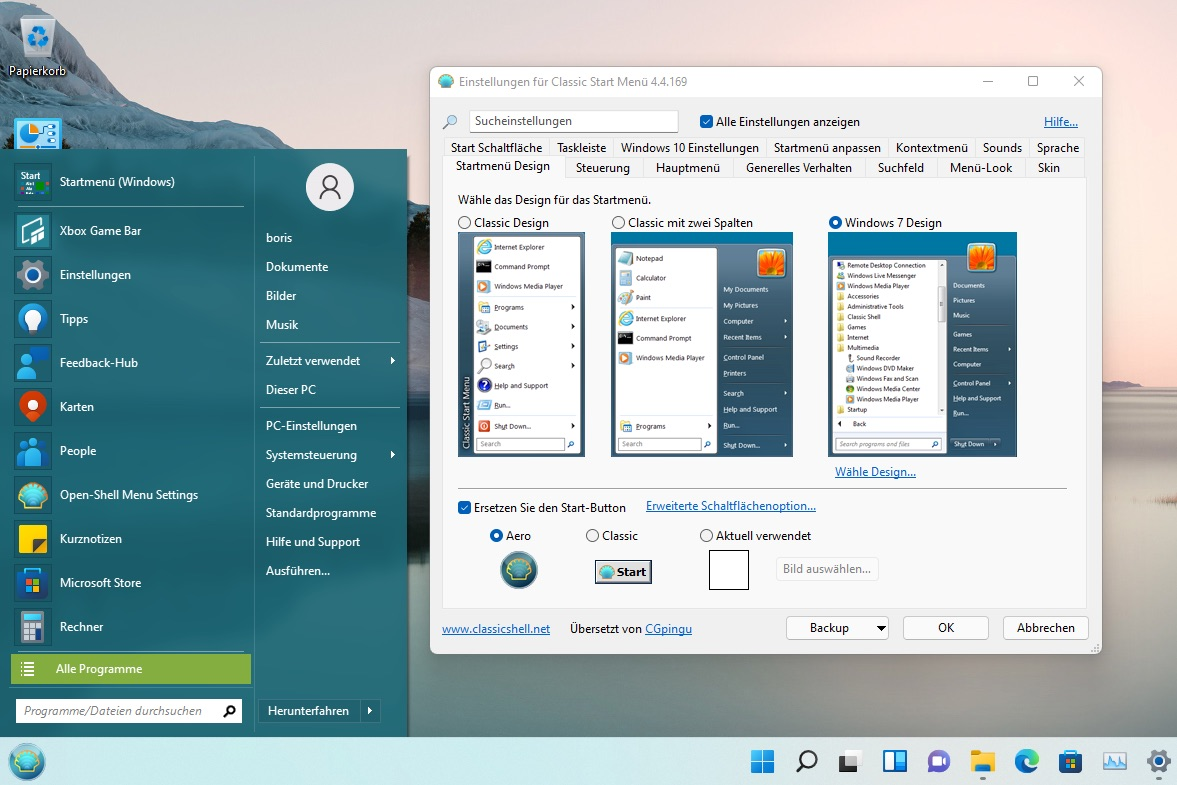Open File Explorer from taskbar
The width and height of the screenshot is (1177, 785).
coord(982,762)
